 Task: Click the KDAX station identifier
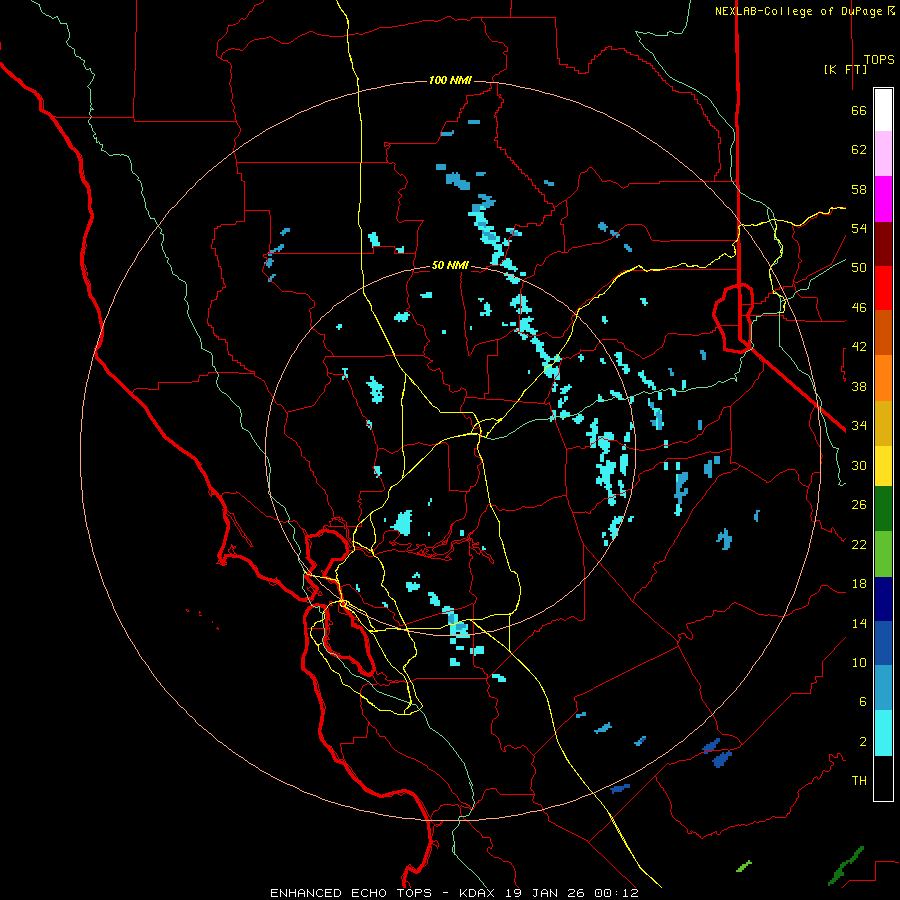(x=479, y=893)
